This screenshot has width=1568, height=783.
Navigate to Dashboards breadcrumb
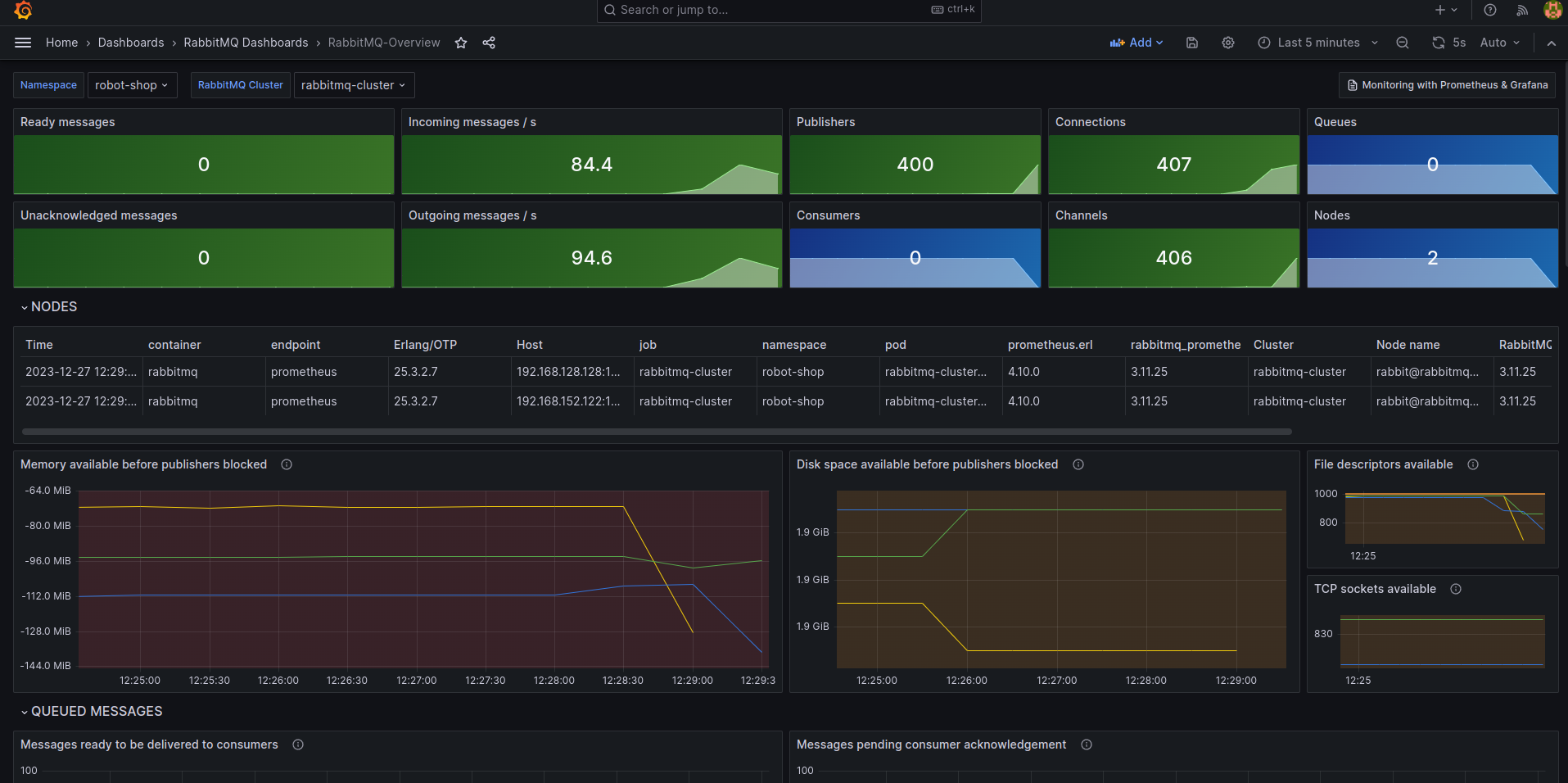[131, 43]
